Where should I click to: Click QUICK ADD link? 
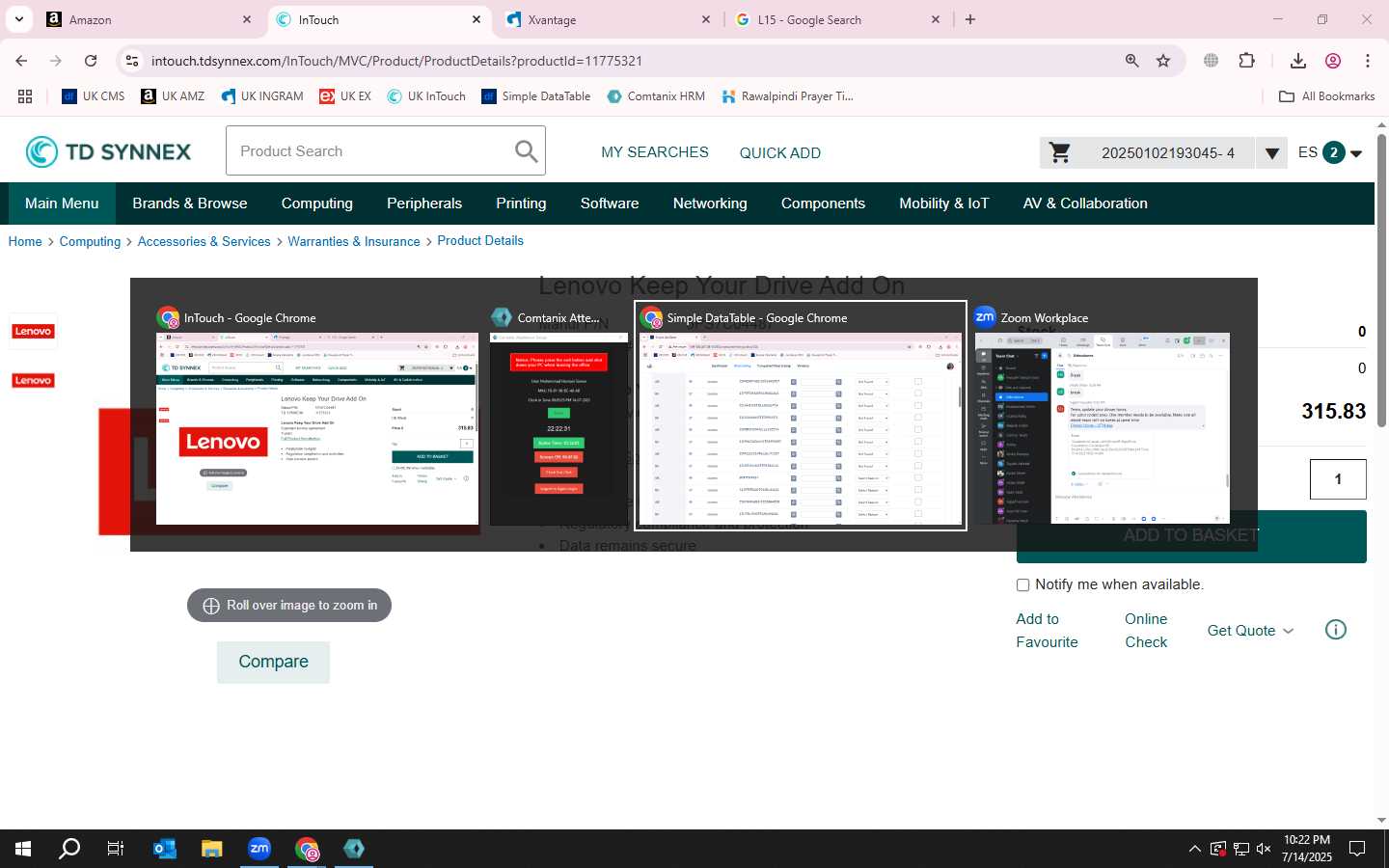tap(780, 153)
